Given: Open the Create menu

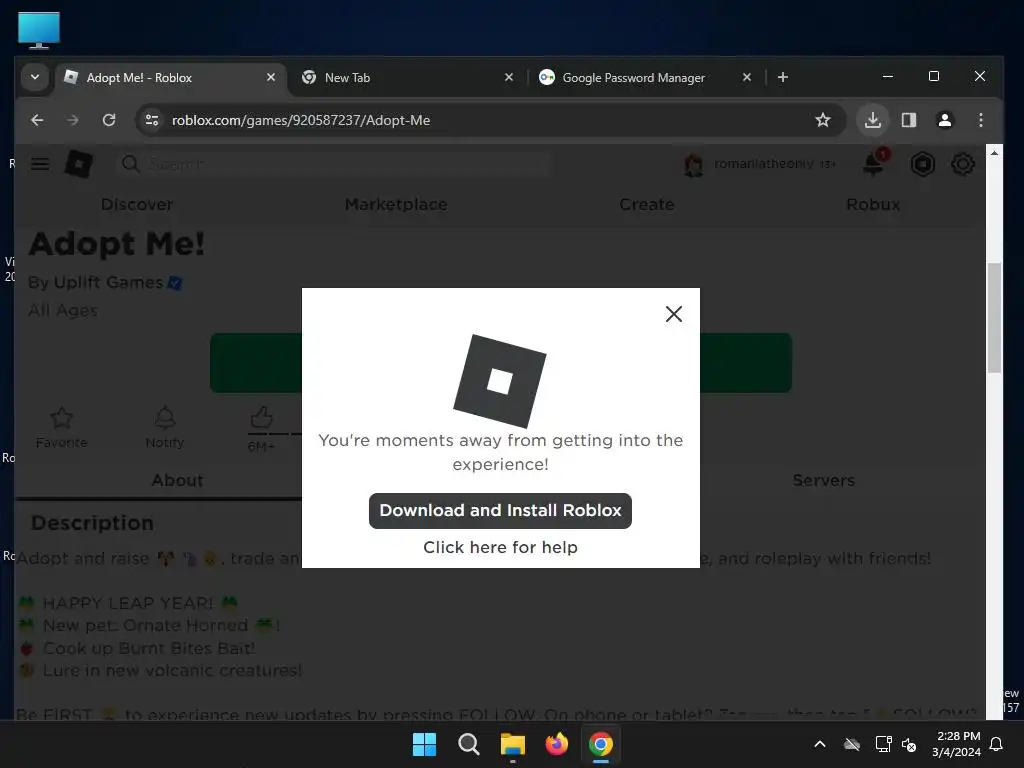Looking at the screenshot, I should click(647, 204).
